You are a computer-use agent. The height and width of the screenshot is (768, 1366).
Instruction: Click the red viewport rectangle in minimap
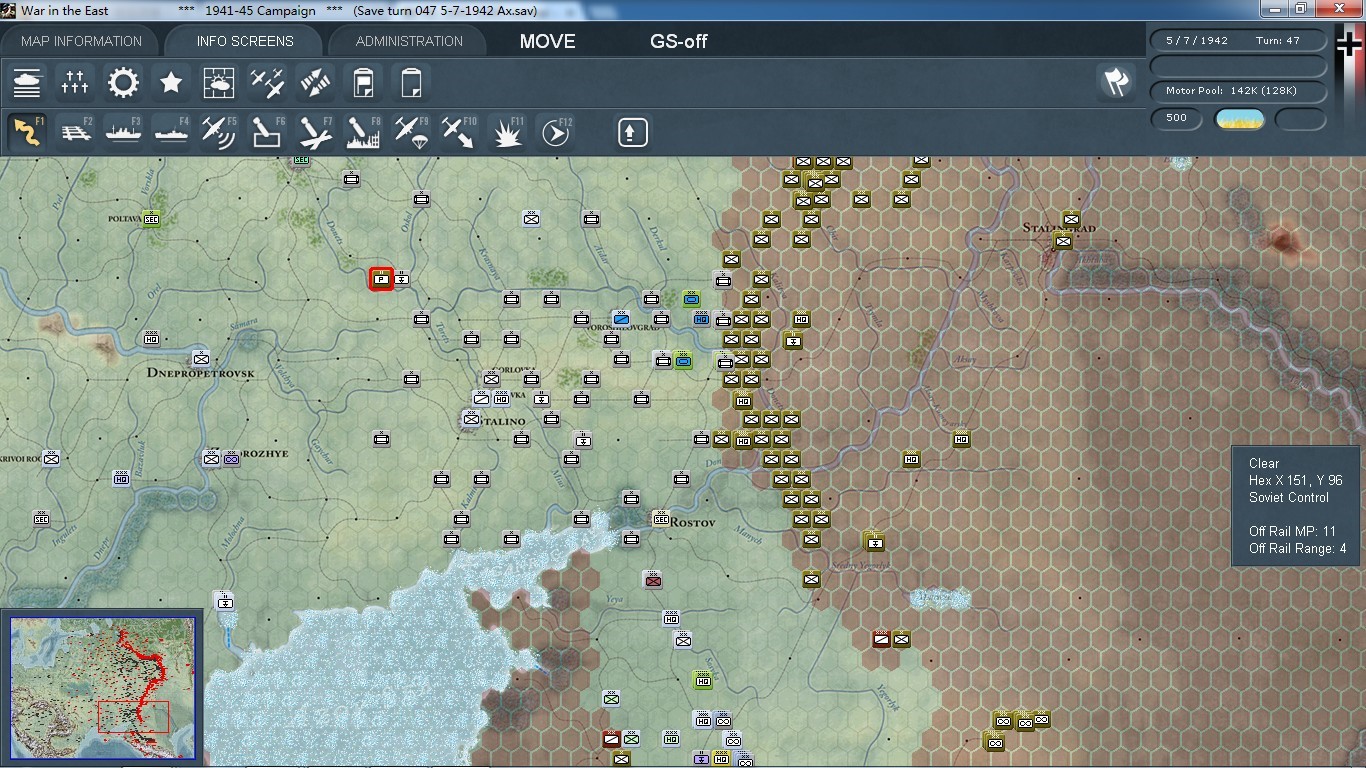(133, 717)
